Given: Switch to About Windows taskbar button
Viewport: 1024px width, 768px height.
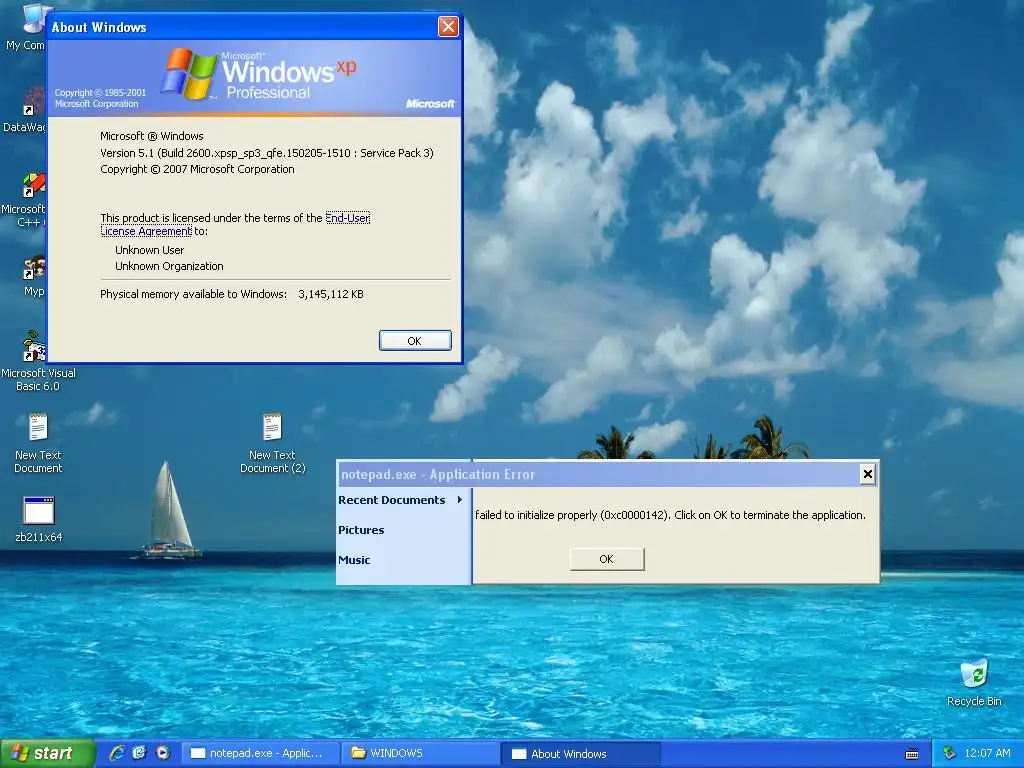Looking at the screenshot, I should (x=581, y=754).
